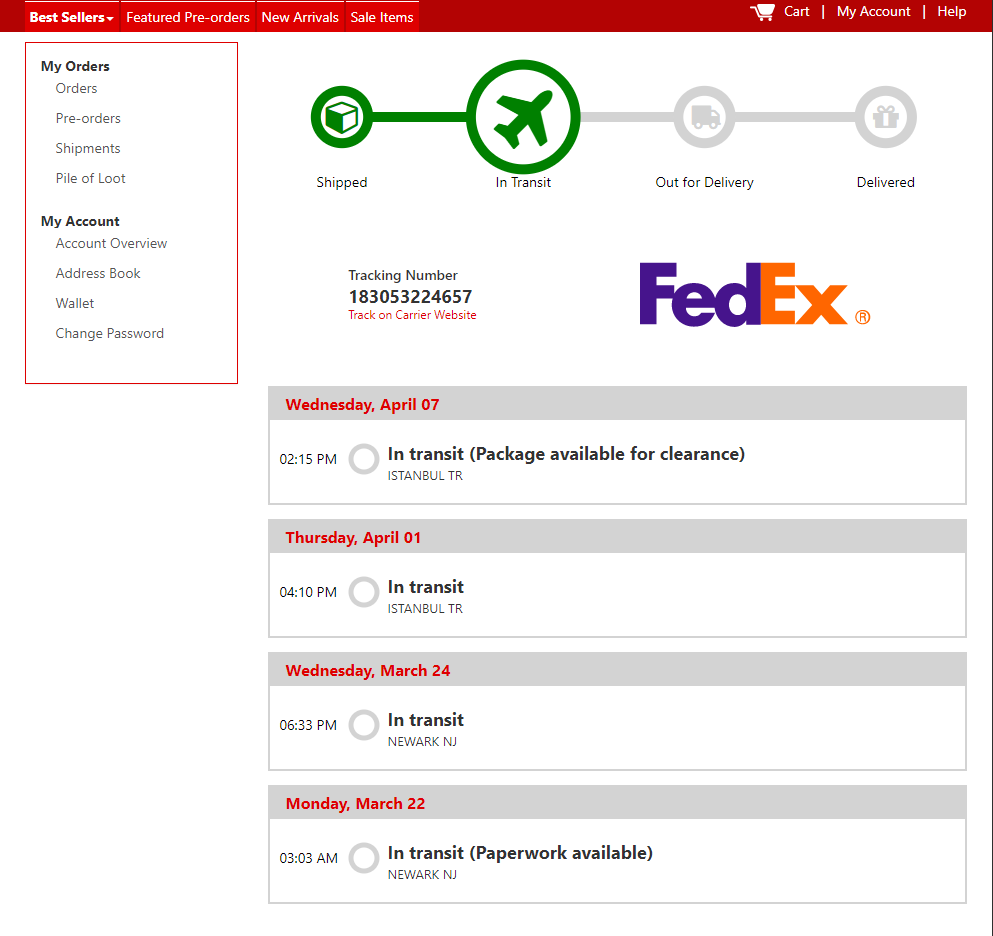
Task: Open the Wallet page
Action: point(75,303)
